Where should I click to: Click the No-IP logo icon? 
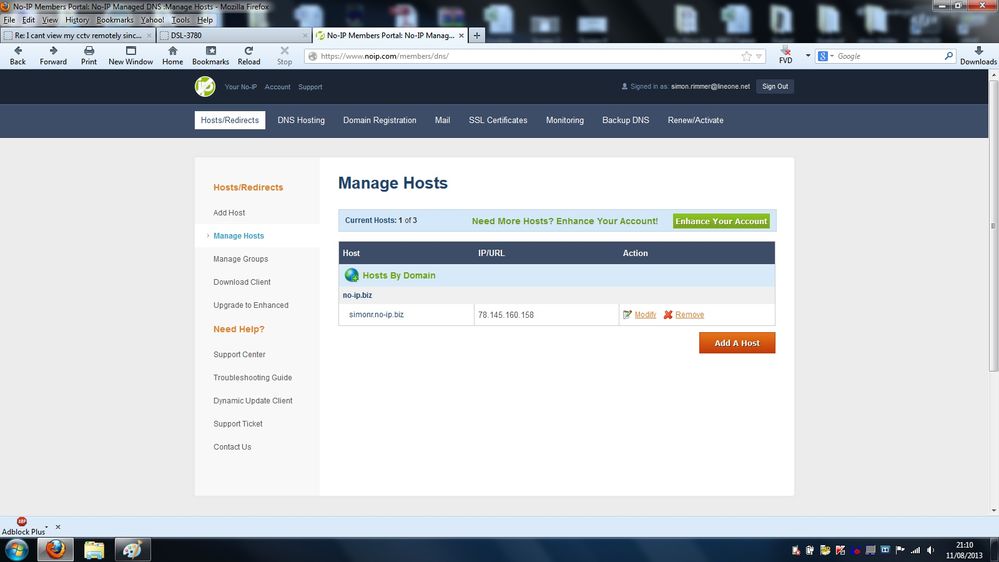click(205, 87)
